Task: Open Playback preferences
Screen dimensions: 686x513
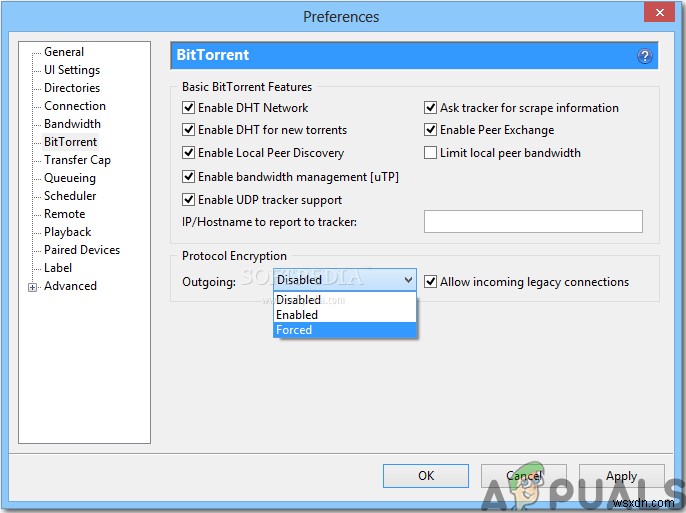Action: [67, 232]
